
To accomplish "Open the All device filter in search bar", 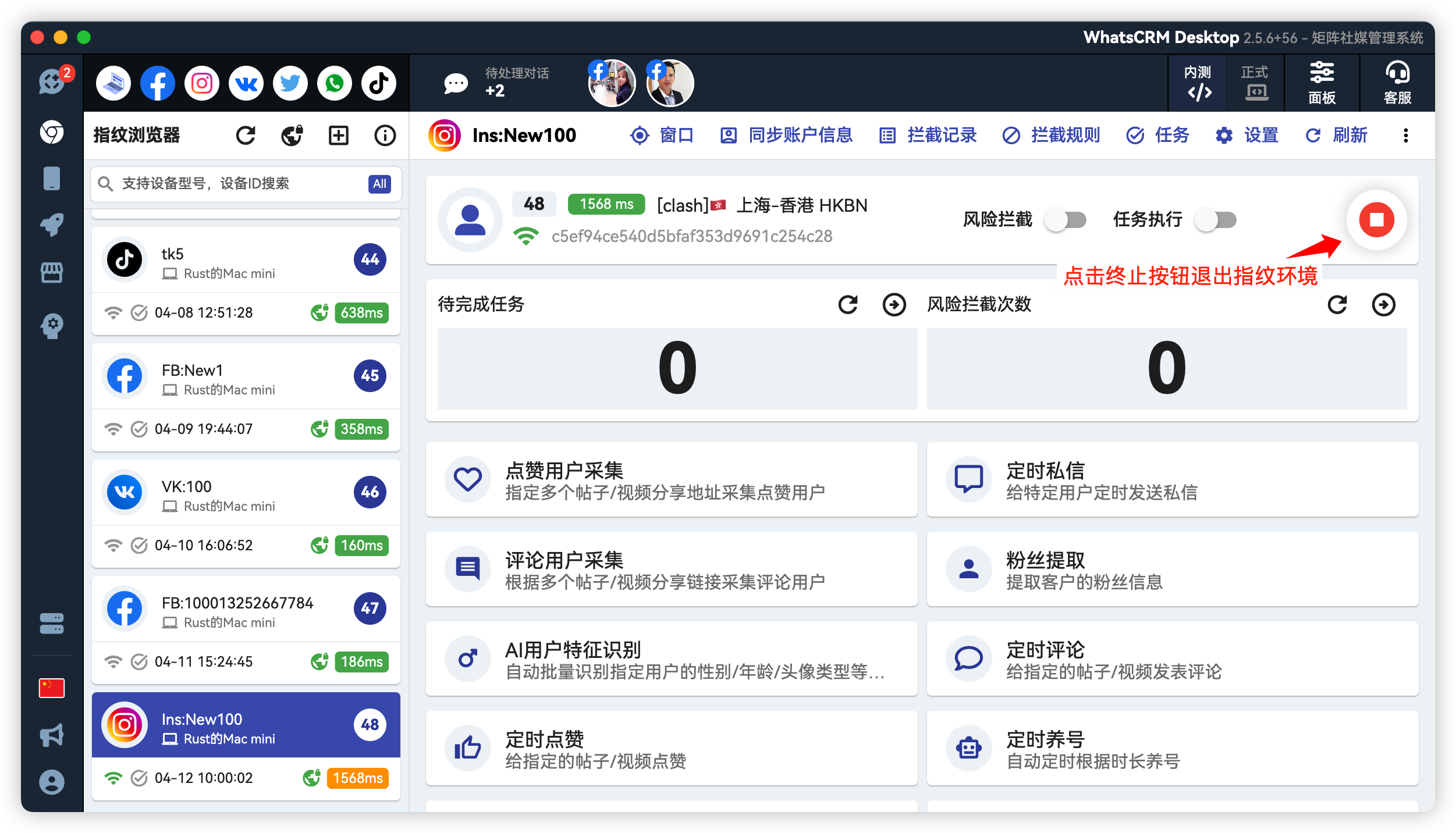I will click(379, 184).
